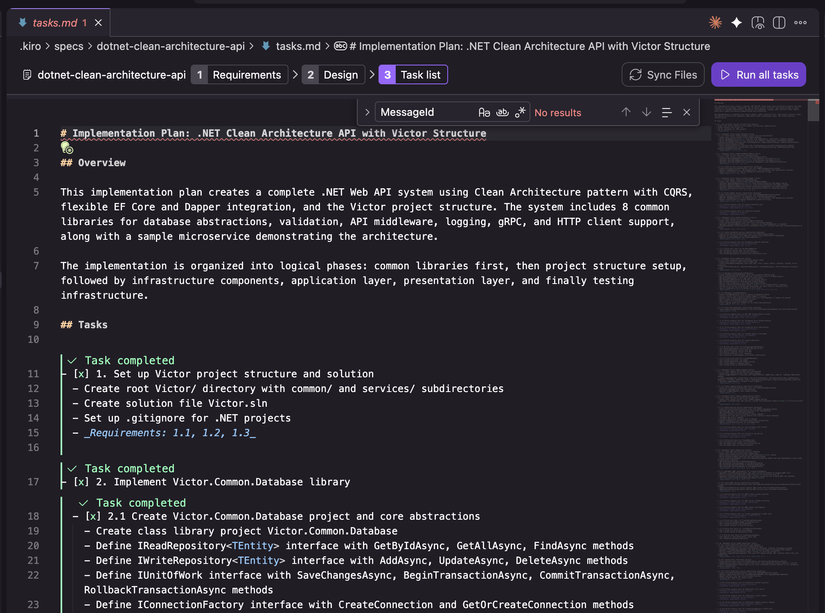Expand the replace toggle in find widget
This screenshot has width=825, height=613.
367,112
